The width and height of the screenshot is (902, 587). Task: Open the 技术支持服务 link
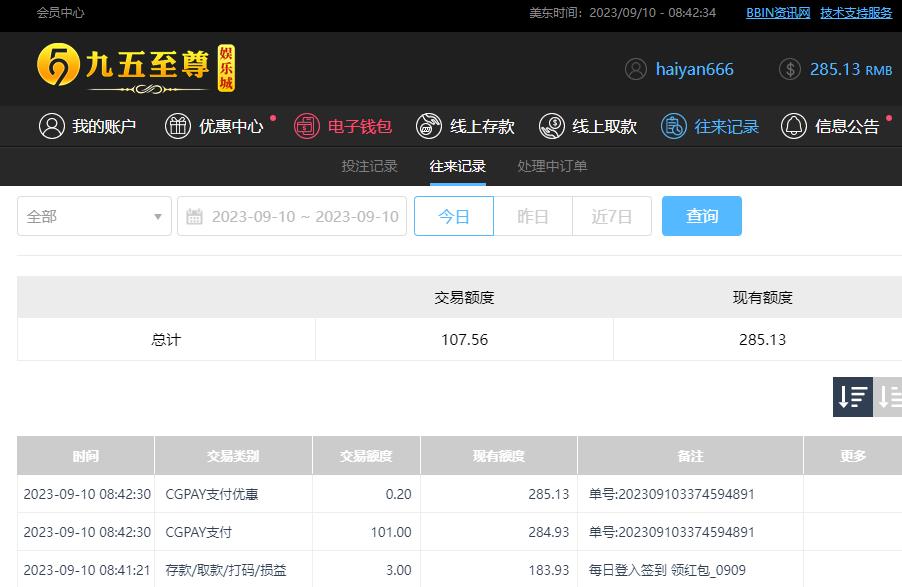click(x=856, y=13)
